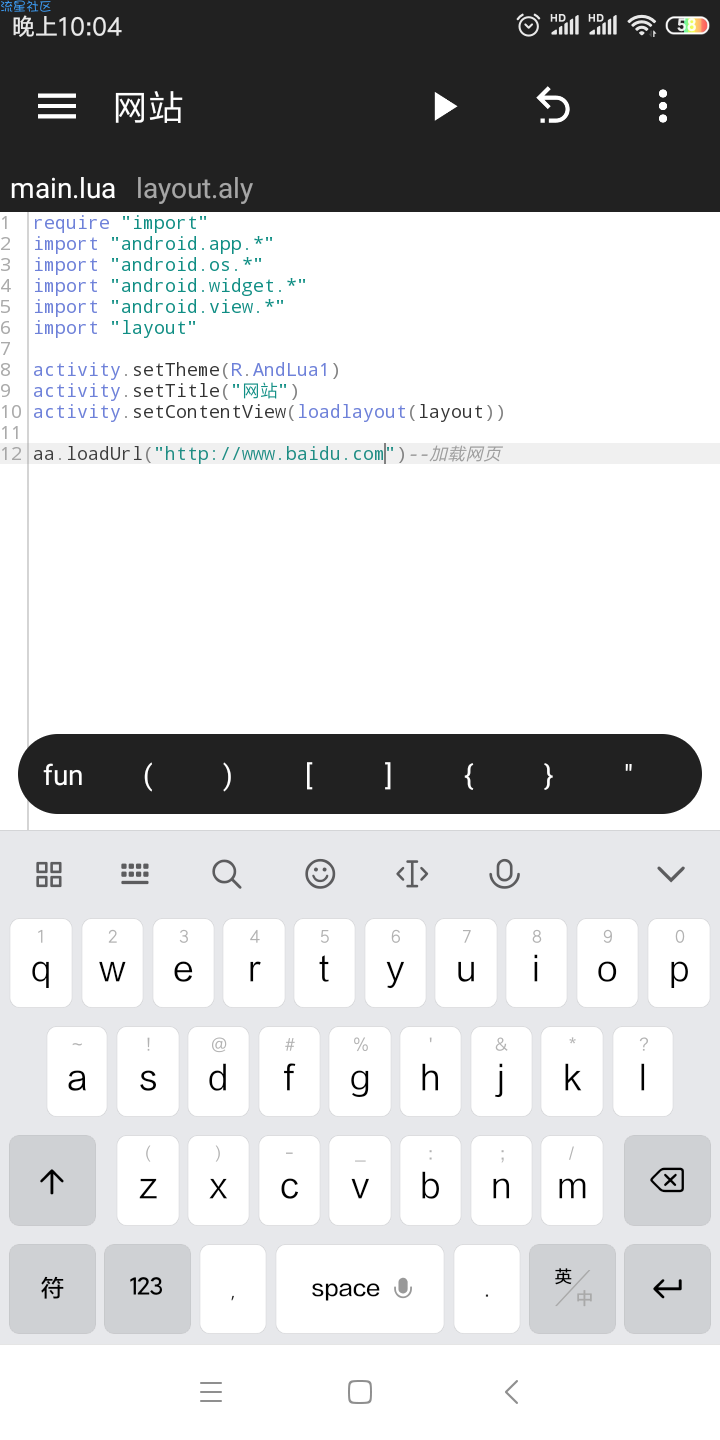Open the three-dot overflow menu

(663, 106)
